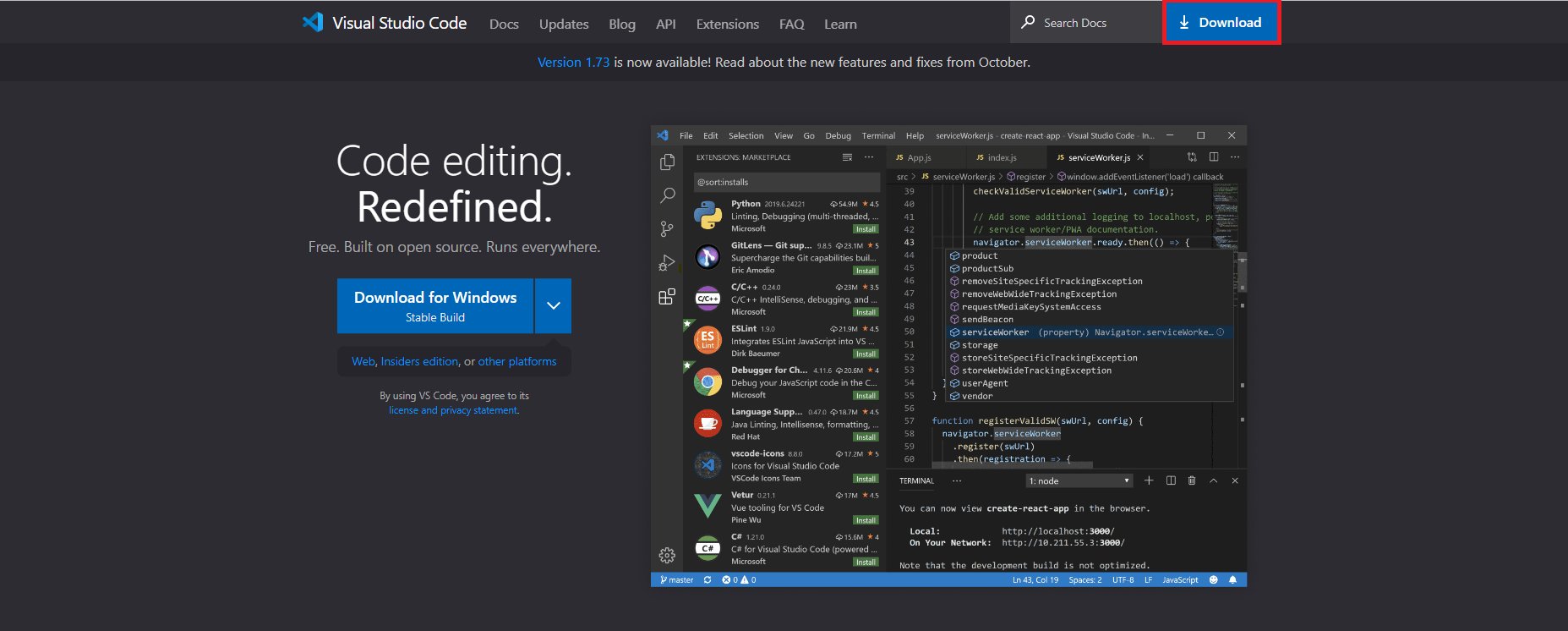Click the Download button in header

pos(1221,23)
